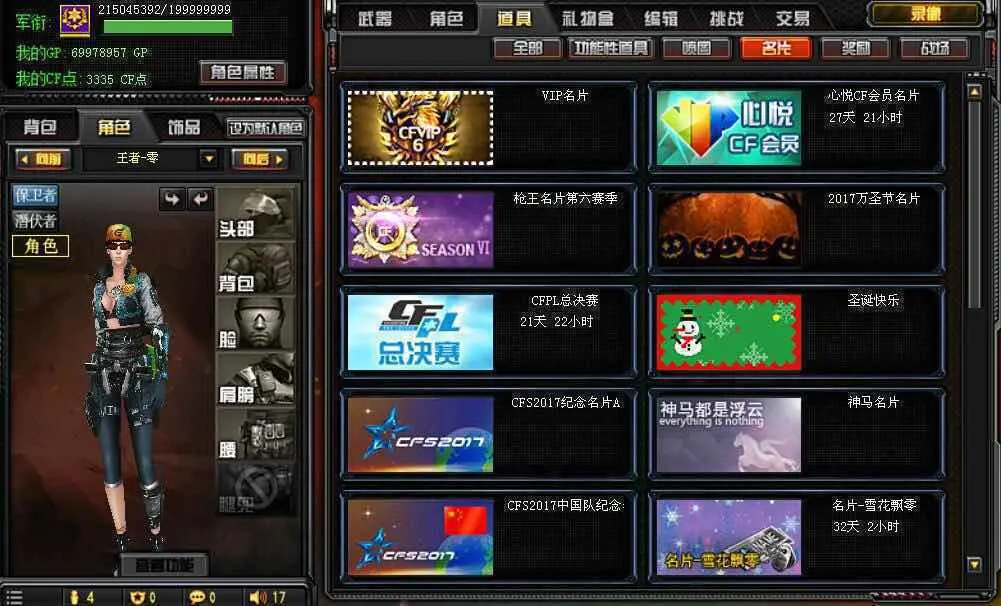This screenshot has width=1001, height=606.
Task: Open the 脸 face equipment slot
Action: [x=256, y=323]
